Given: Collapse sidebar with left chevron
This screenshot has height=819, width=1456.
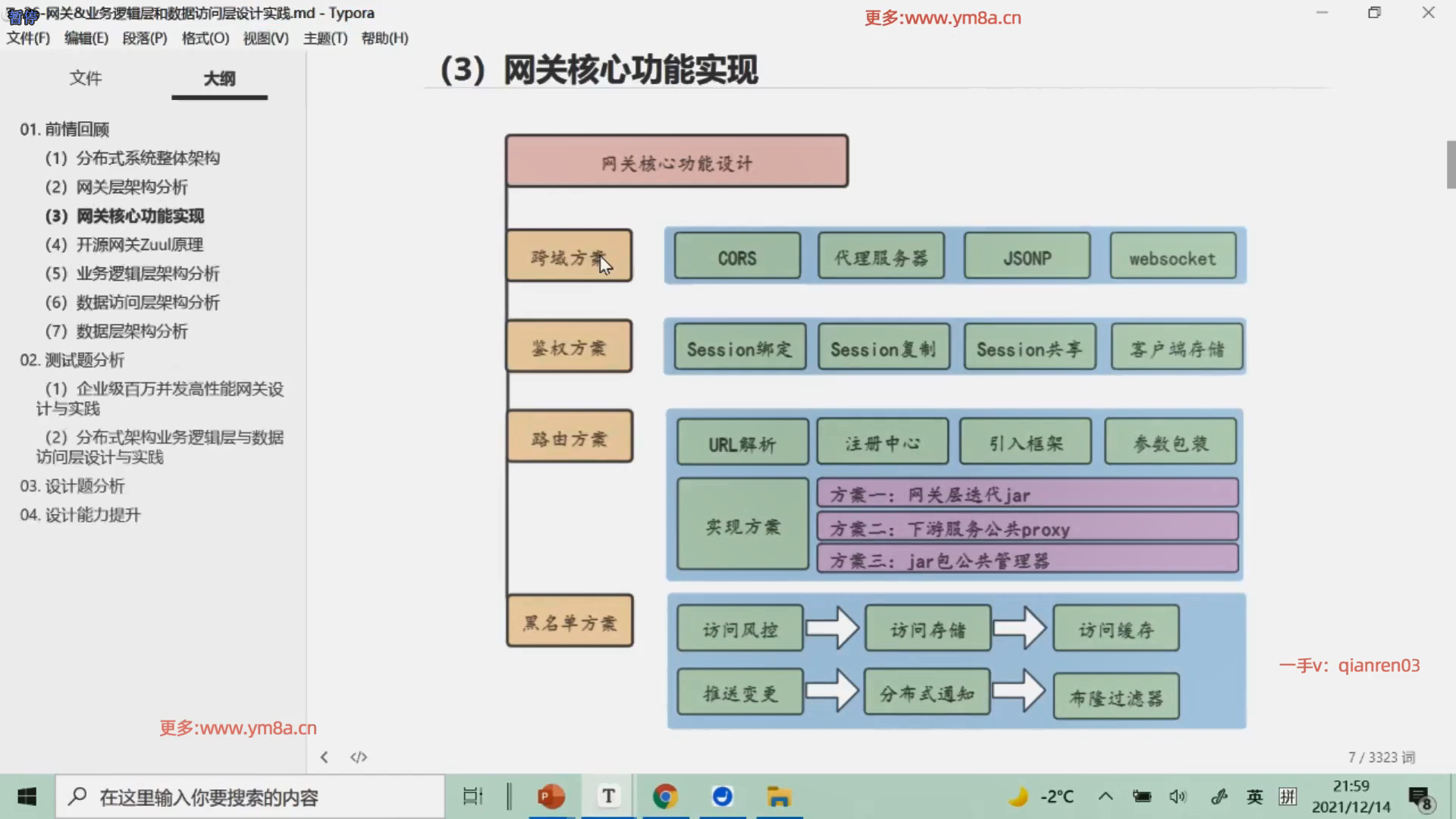Looking at the screenshot, I should pyautogui.click(x=324, y=757).
